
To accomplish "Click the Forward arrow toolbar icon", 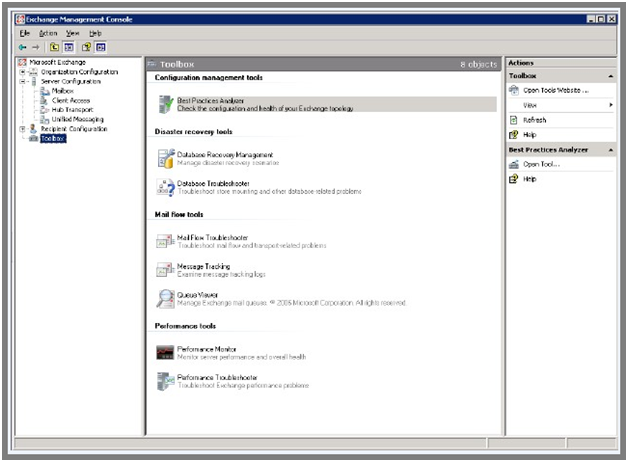I will [36, 47].
